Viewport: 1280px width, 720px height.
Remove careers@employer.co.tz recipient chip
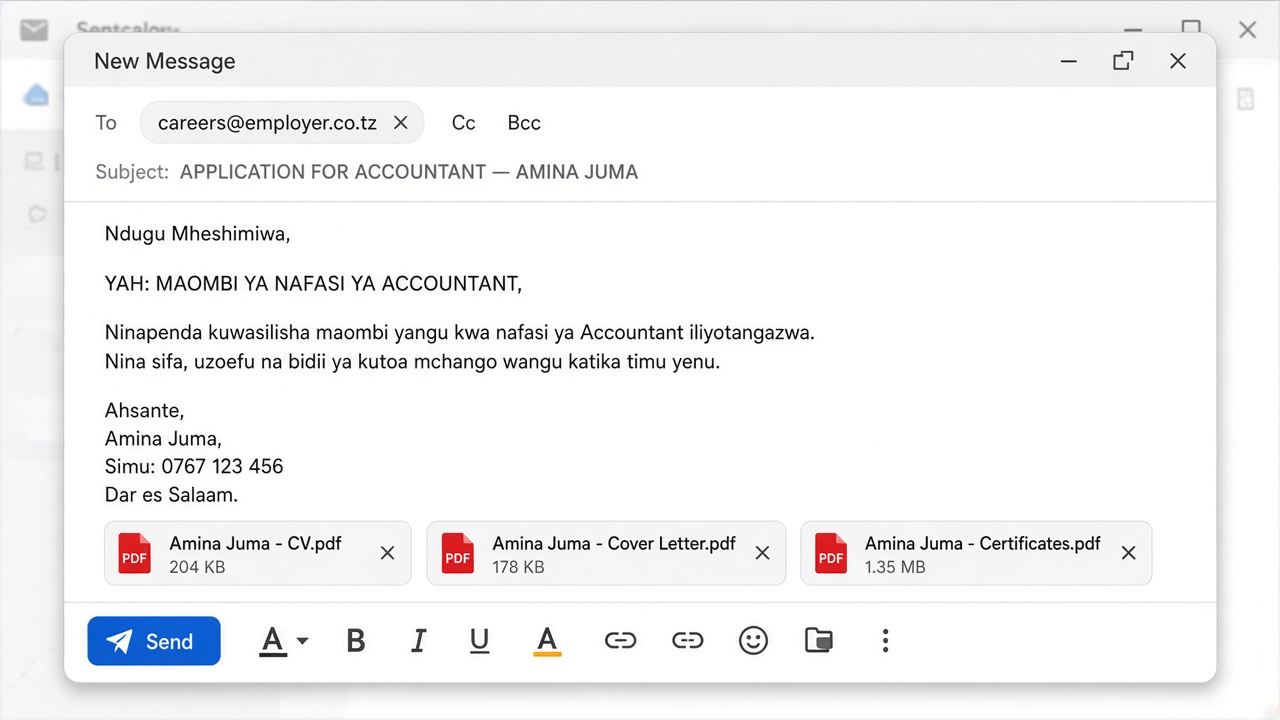pyautogui.click(x=400, y=123)
